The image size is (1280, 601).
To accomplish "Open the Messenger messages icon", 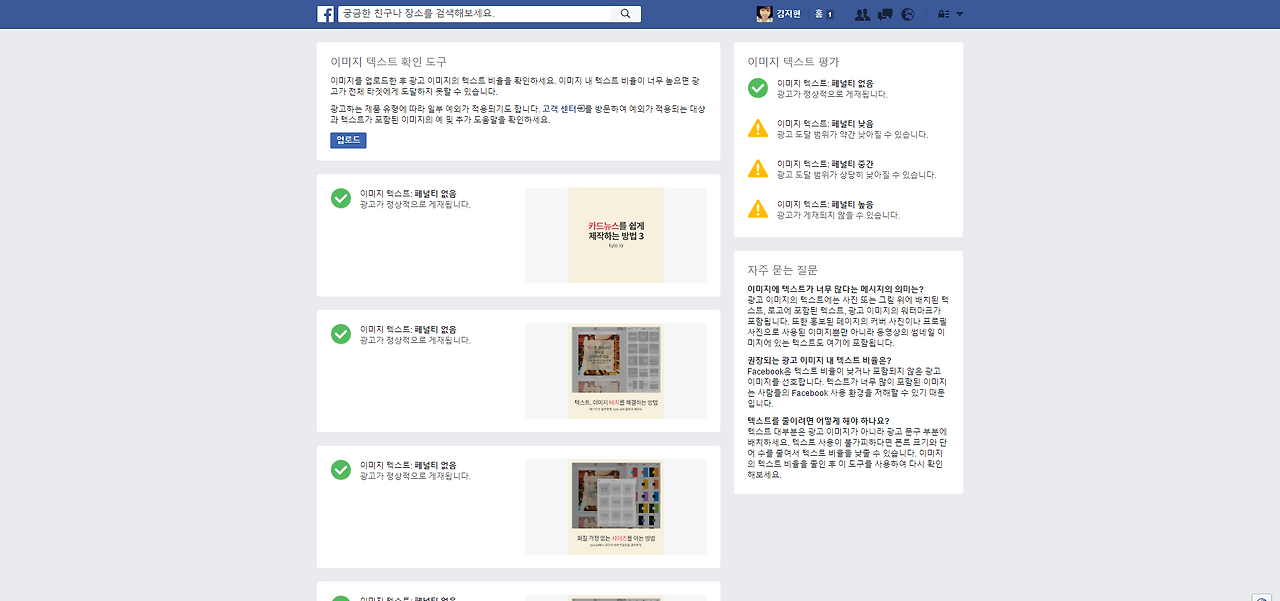I will pyautogui.click(x=885, y=14).
